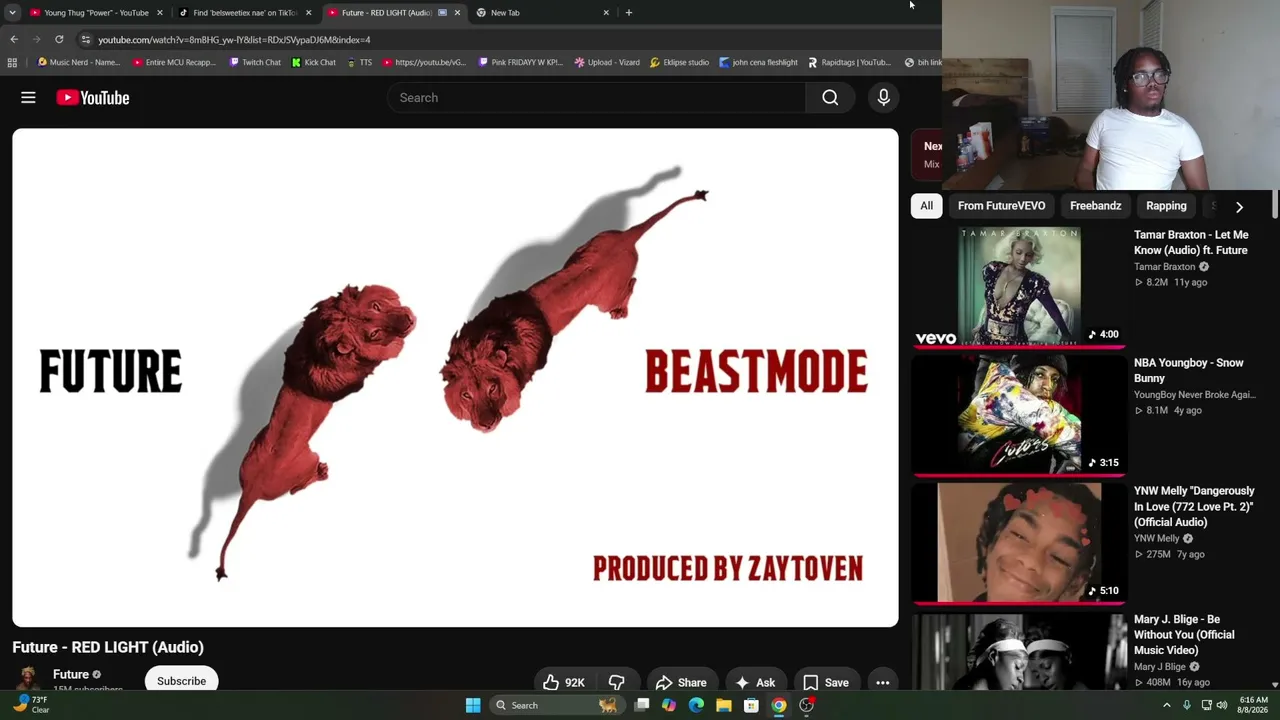Close the Young Thug Power tab

point(159,13)
